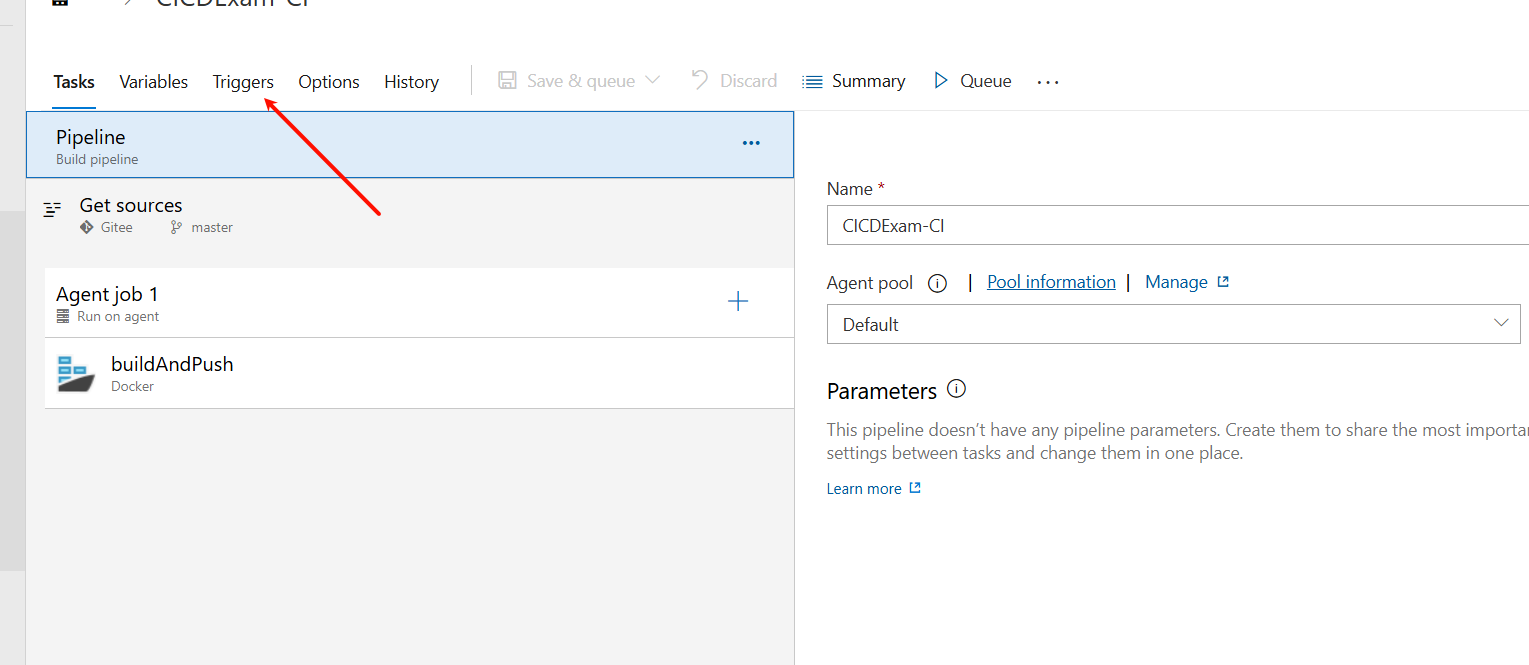The image size is (1529, 665).
Task: Click the Docker buildAndPush task icon
Action: click(76, 373)
